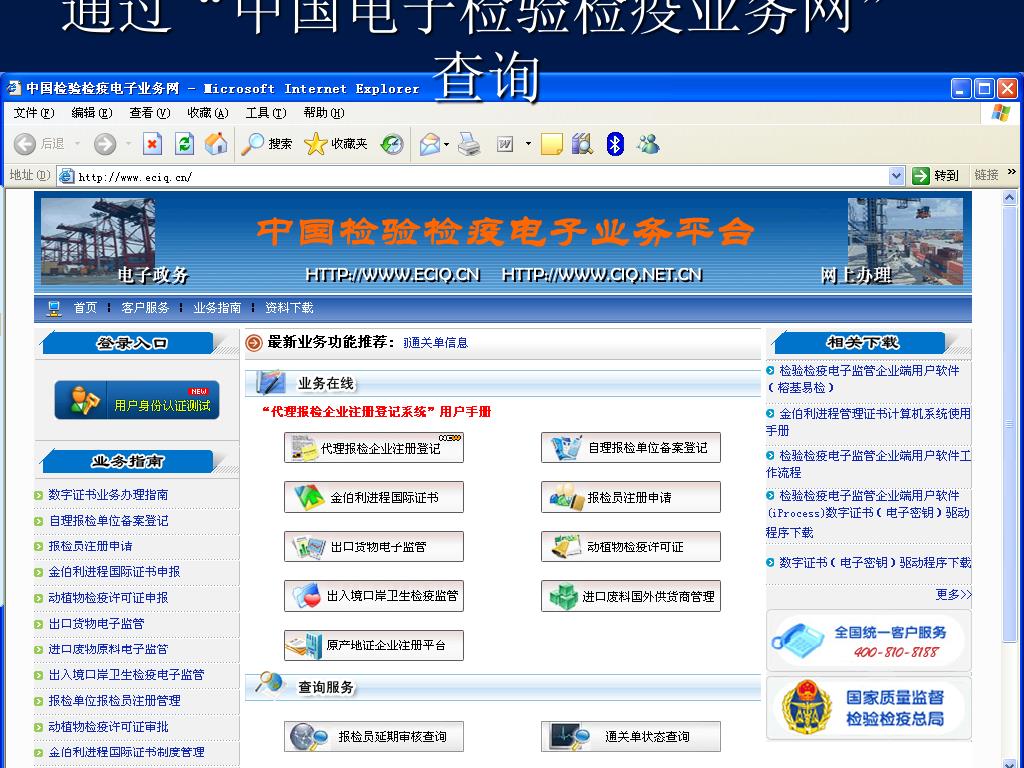Open download link 检验检疫电子监管企业端用户软件（榕基易检）

tap(863, 379)
